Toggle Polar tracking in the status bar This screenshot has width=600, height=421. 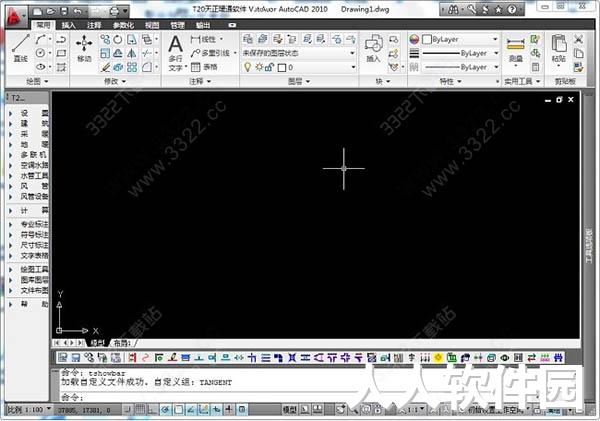(165, 410)
